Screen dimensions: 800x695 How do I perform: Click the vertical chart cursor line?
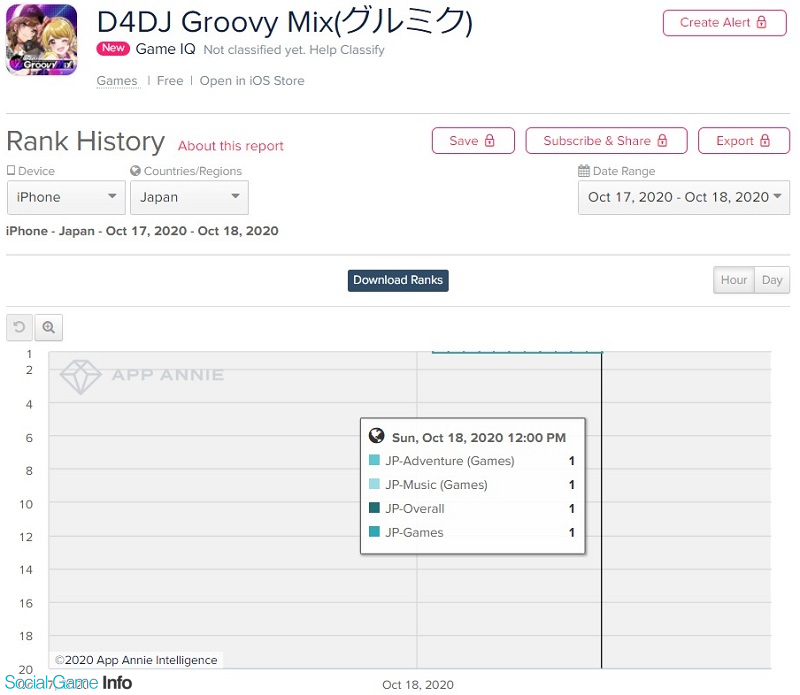[x=602, y=510]
